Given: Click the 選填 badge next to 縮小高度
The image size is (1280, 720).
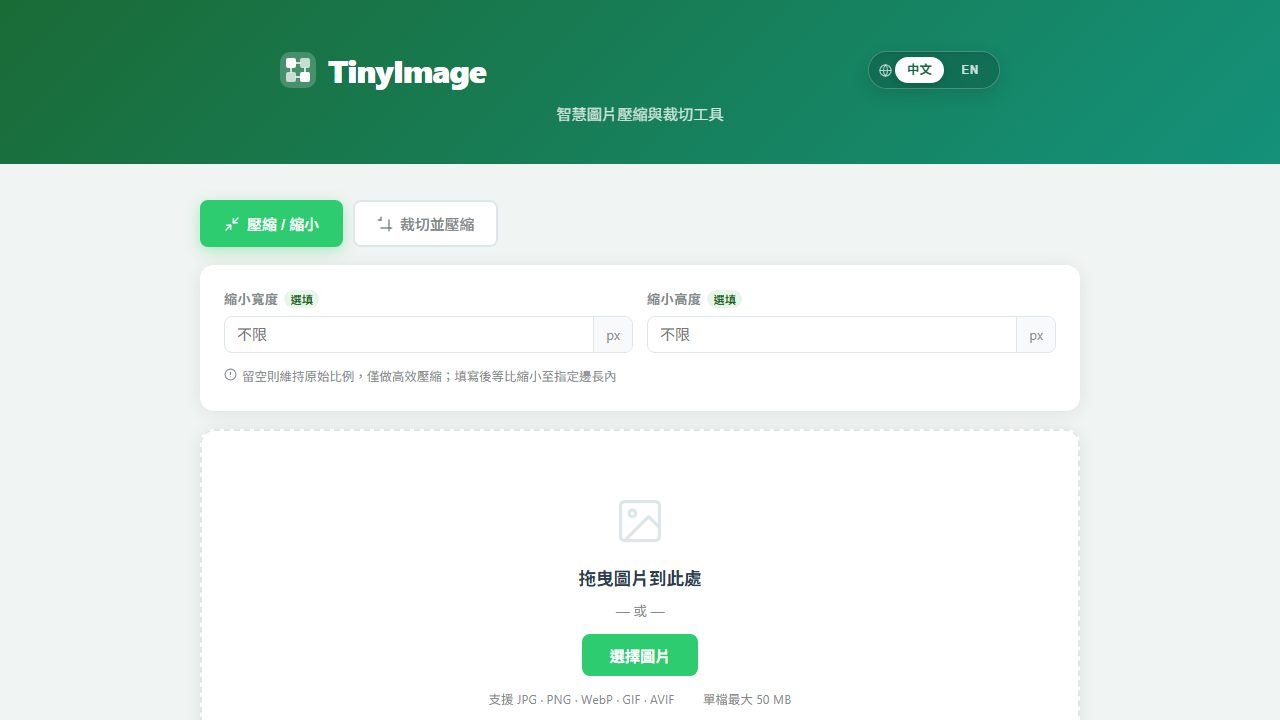Looking at the screenshot, I should coord(725,299).
